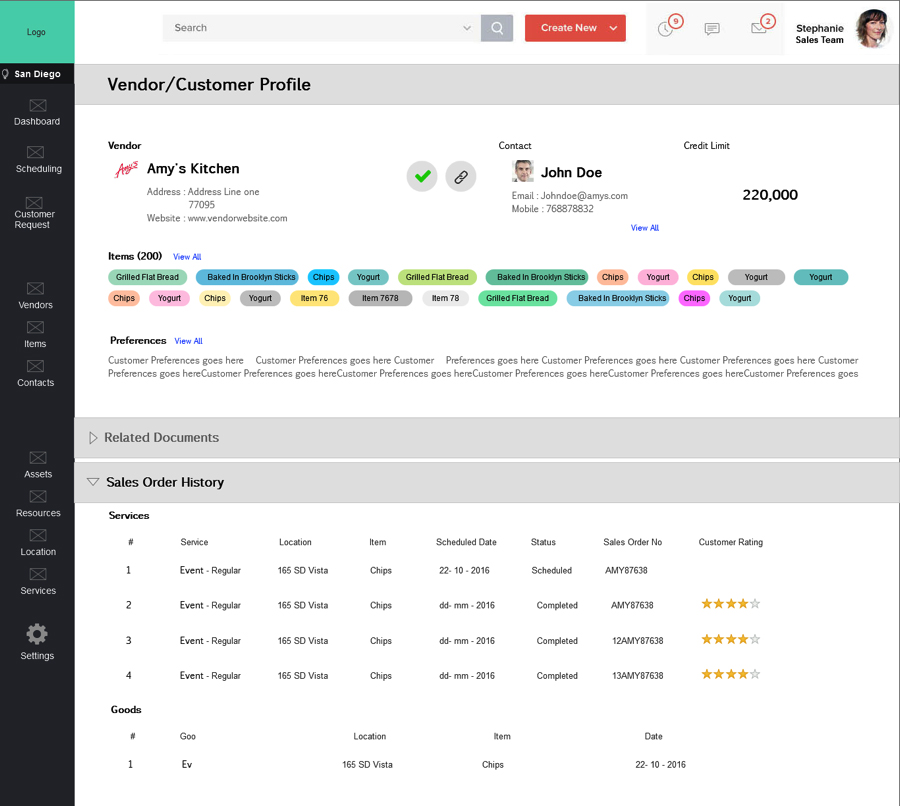Click inside the Search input field

pos(310,28)
